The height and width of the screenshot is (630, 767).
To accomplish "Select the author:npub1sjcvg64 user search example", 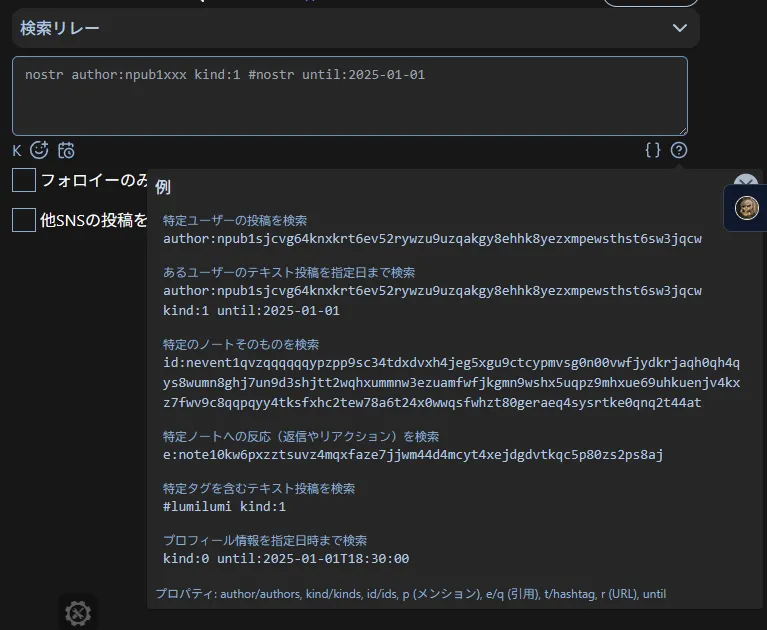I will point(432,239).
